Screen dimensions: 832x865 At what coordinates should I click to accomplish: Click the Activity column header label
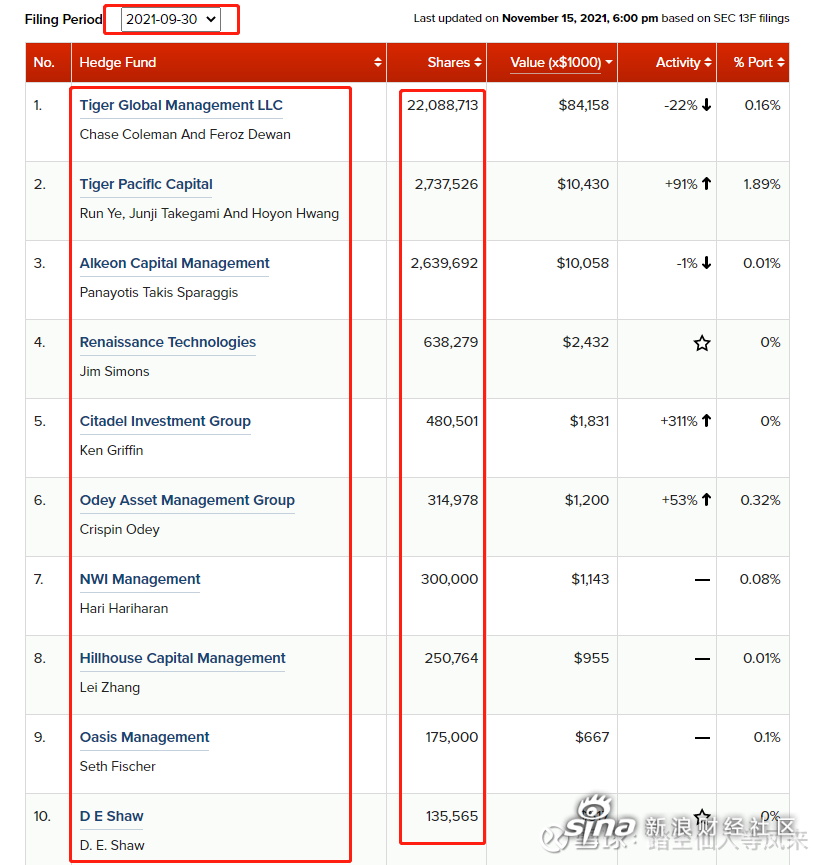point(678,62)
